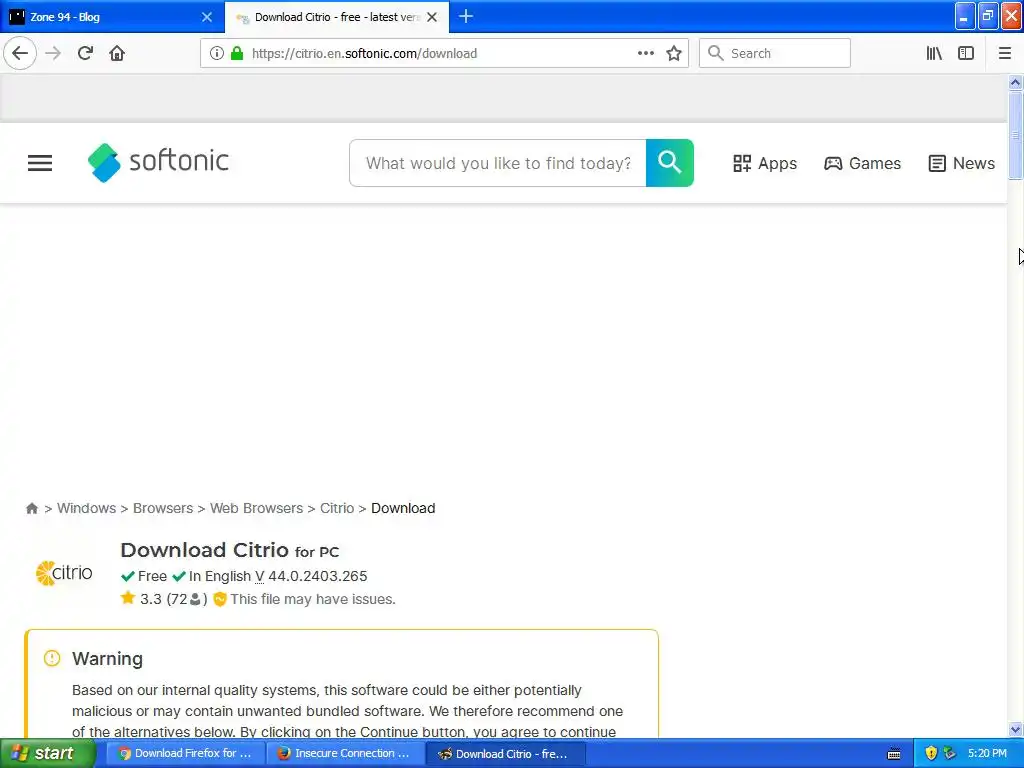Screen dimensions: 1024x768
Task: Open a new tab with plus button
Action: [x=466, y=16]
